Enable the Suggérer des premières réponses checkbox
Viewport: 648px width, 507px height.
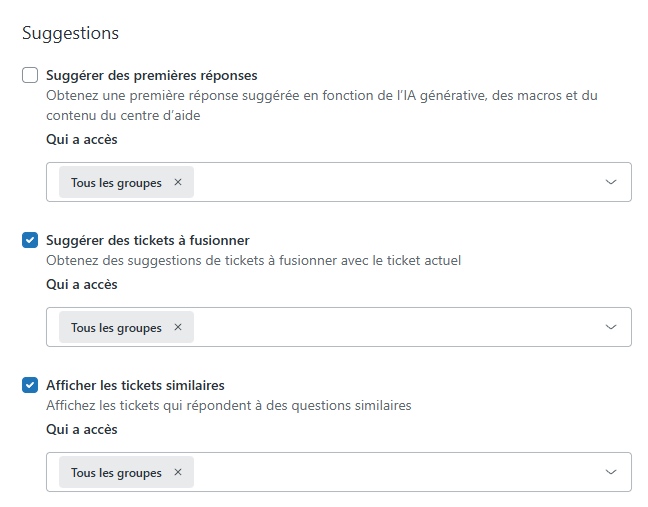pos(30,75)
